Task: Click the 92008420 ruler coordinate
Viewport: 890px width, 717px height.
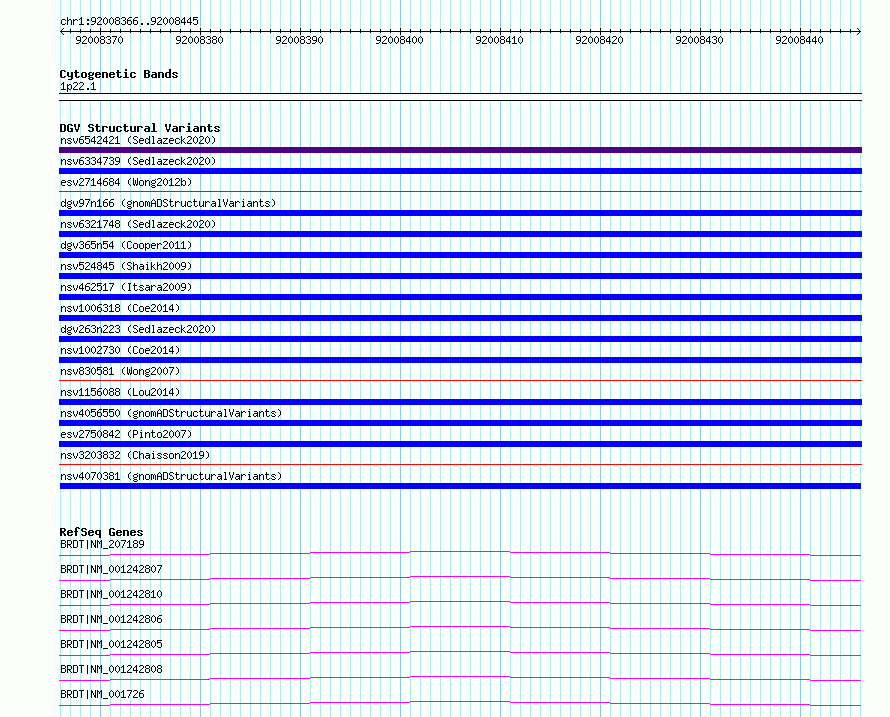Action: point(599,40)
